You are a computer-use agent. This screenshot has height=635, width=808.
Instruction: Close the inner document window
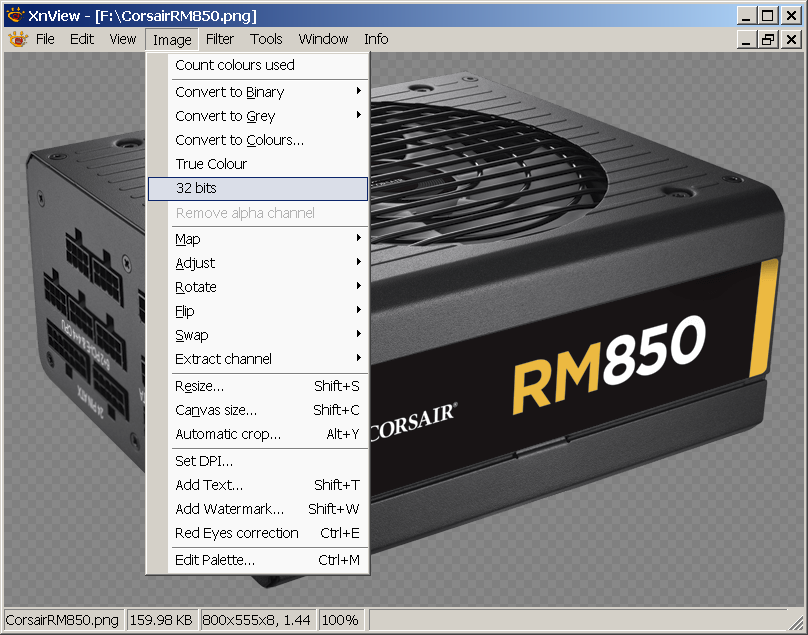(x=790, y=39)
